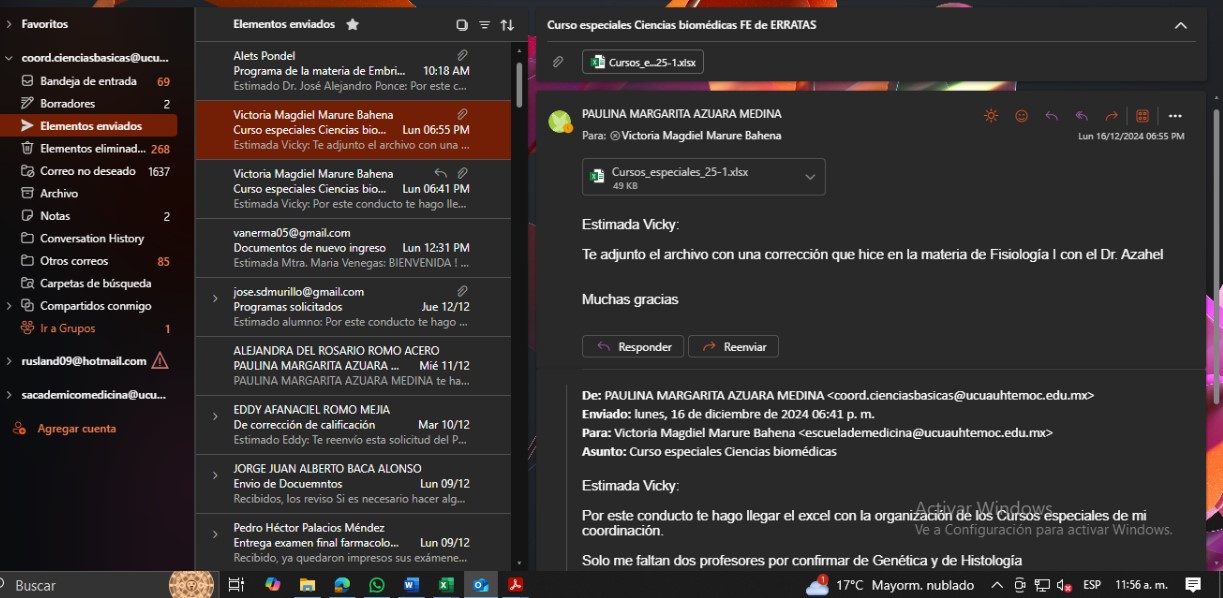This screenshot has height=598, width=1223.
Task: Open the Copilot icon in taskbar
Action: tap(272, 585)
